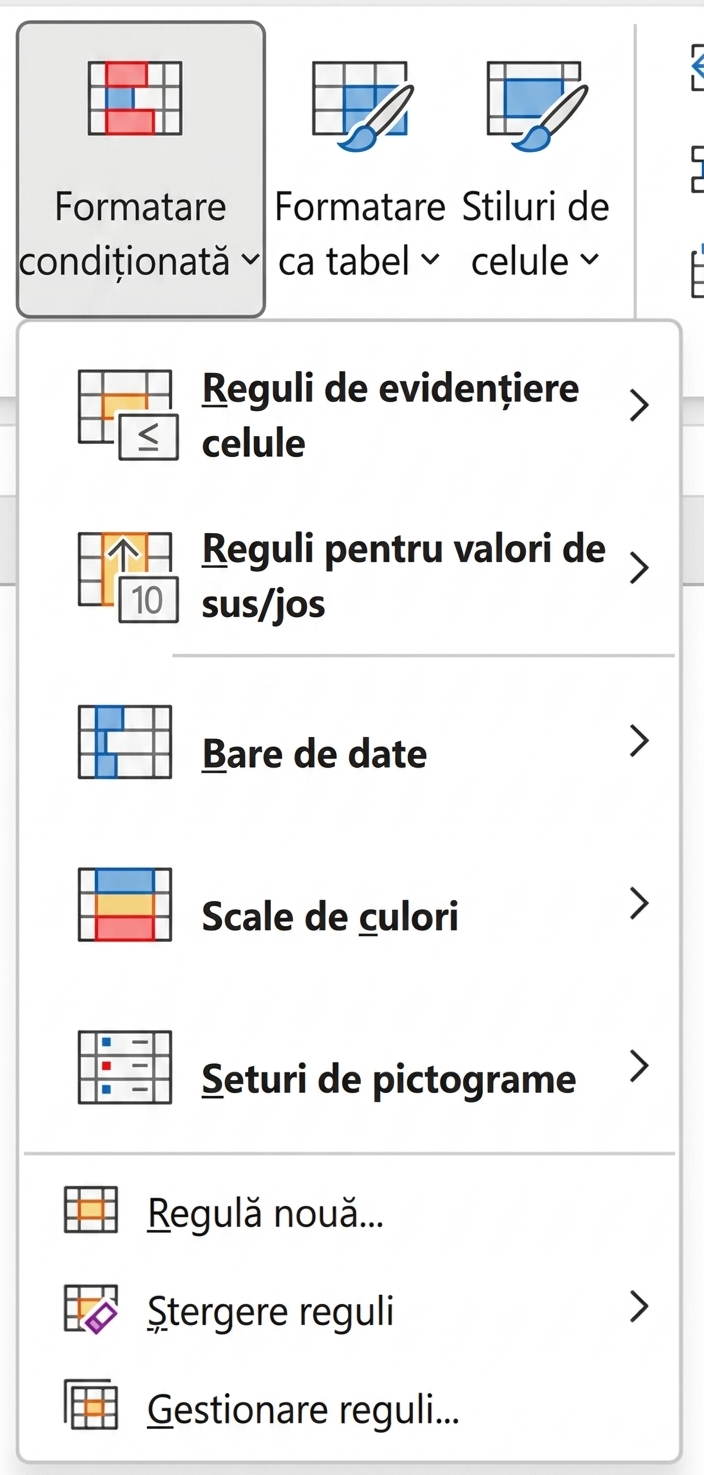Viewport: 704px width, 1475px height.
Task: Click the Gestionare reguli icon
Action: (91, 1406)
